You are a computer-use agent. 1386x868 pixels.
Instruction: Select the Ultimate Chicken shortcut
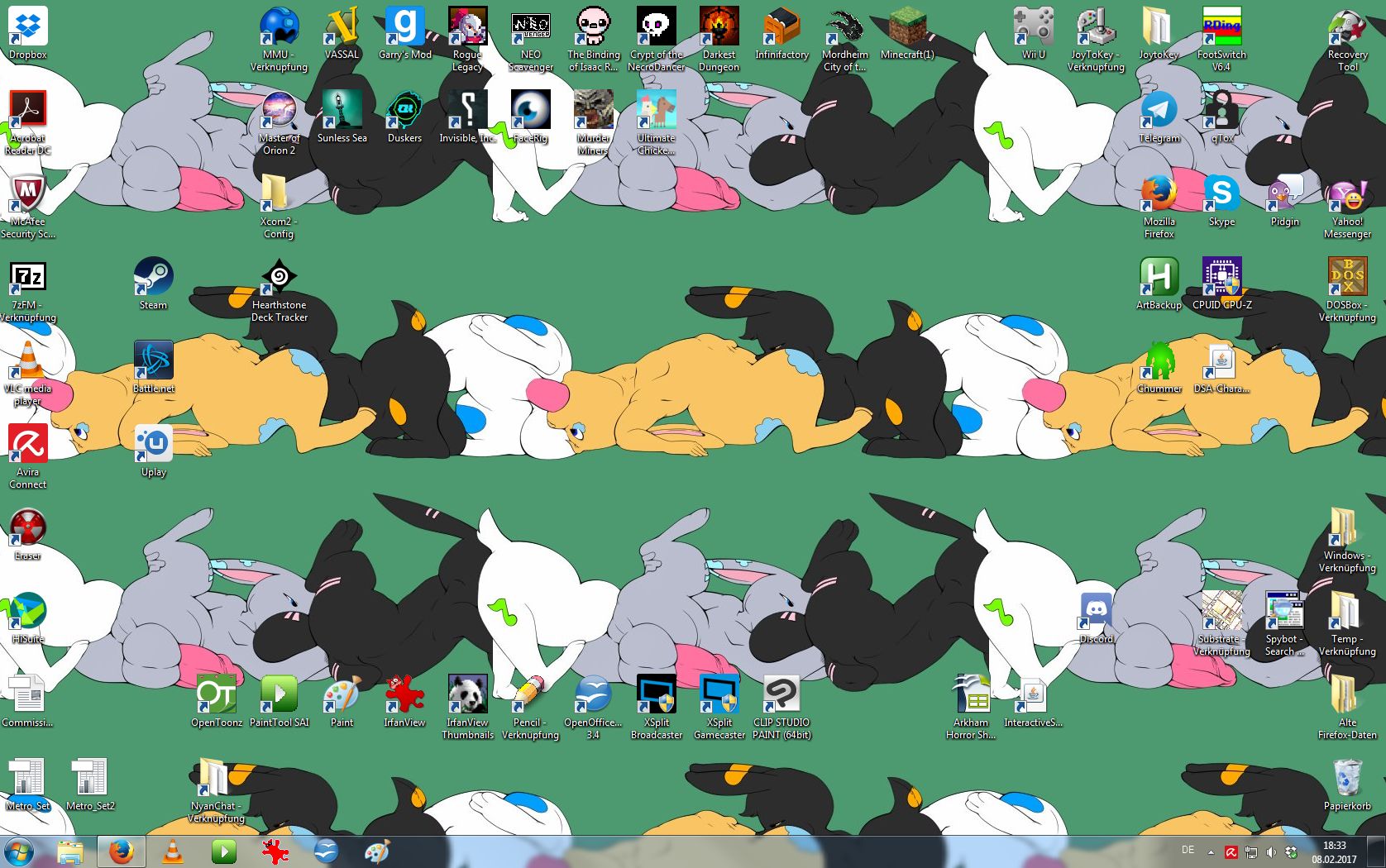pos(656,122)
